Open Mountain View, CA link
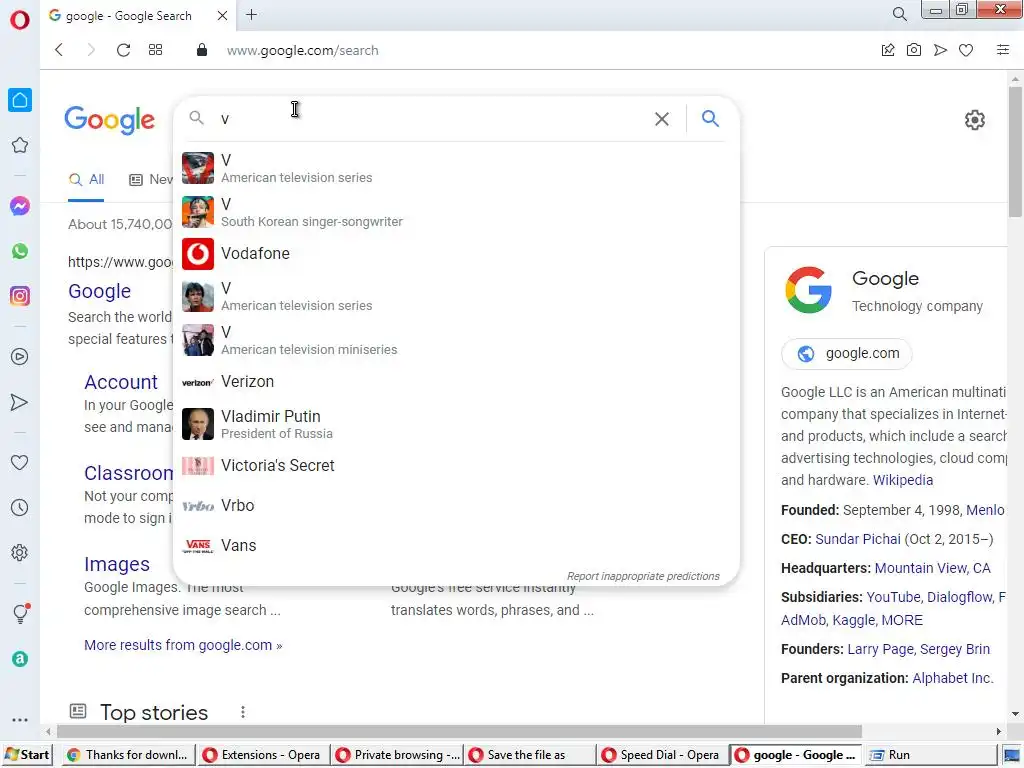 point(932,568)
